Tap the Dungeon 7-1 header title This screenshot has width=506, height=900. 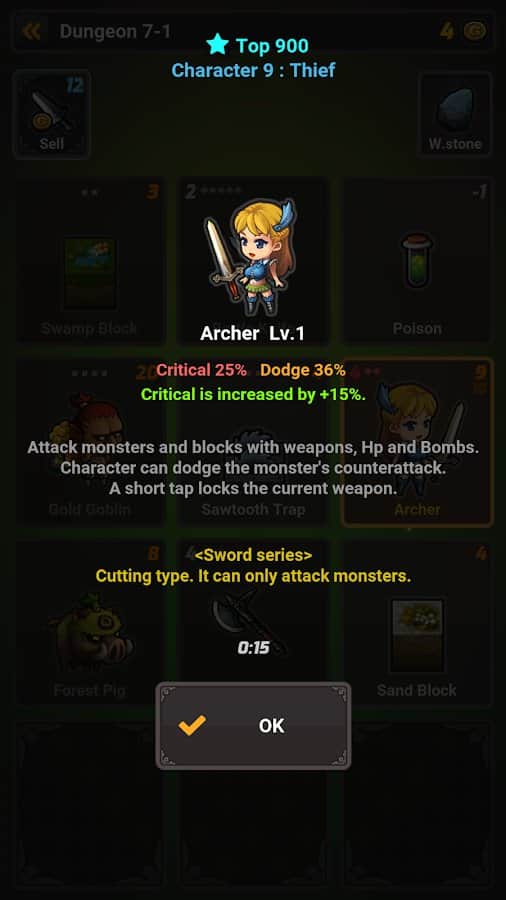(115, 31)
